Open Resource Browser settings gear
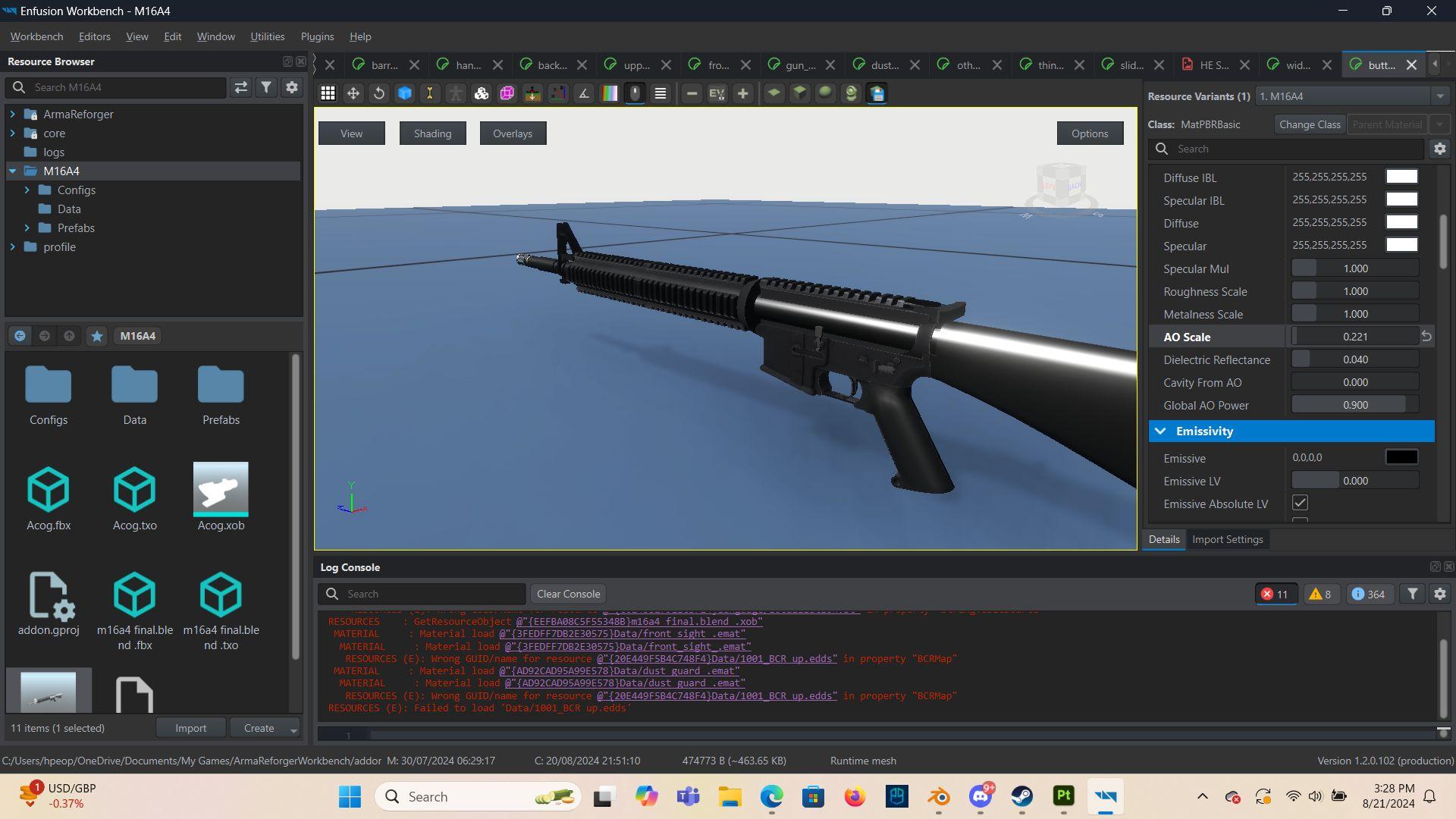Screen dimensions: 1456x819 tap(292, 87)
